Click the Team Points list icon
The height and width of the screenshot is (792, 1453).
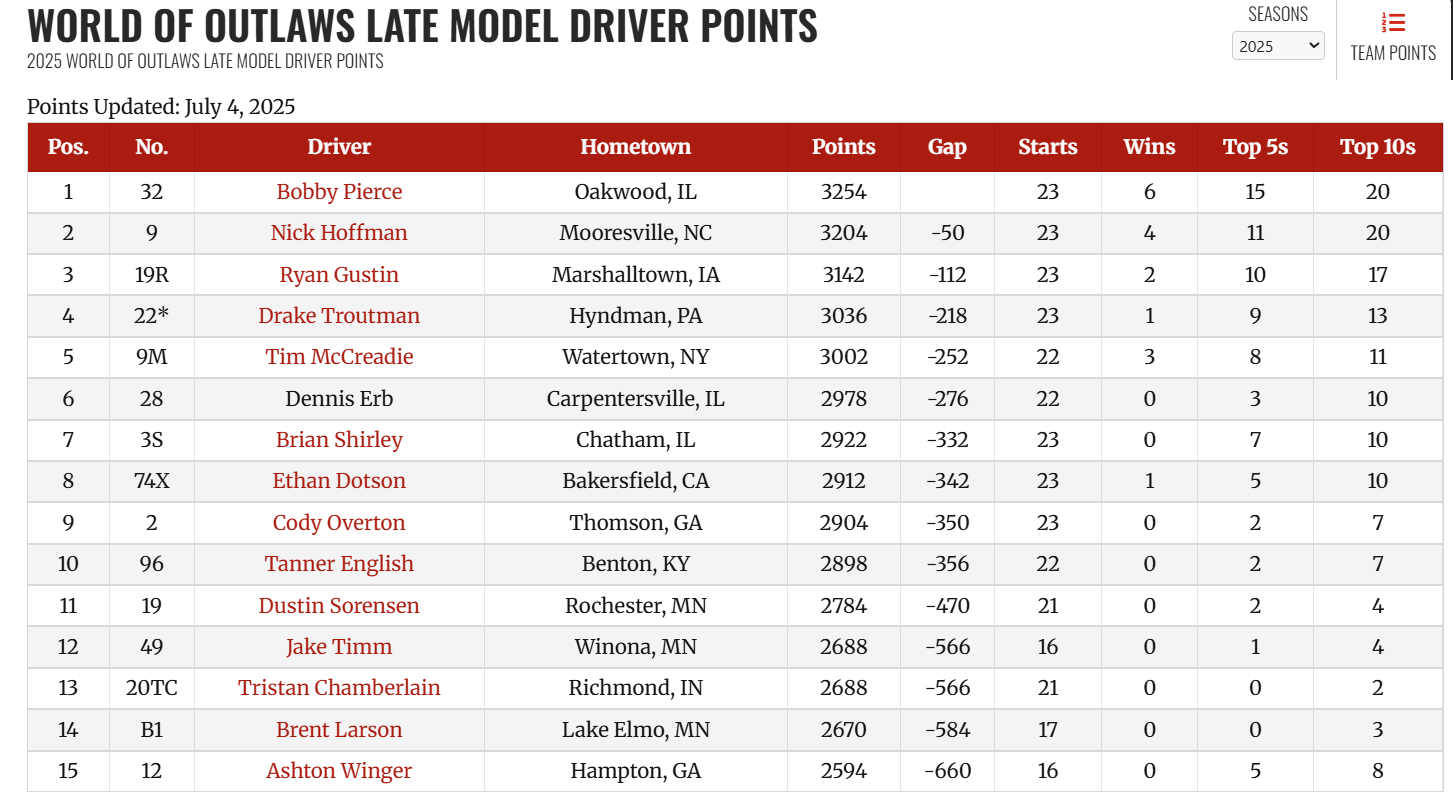pos(1393,23)
